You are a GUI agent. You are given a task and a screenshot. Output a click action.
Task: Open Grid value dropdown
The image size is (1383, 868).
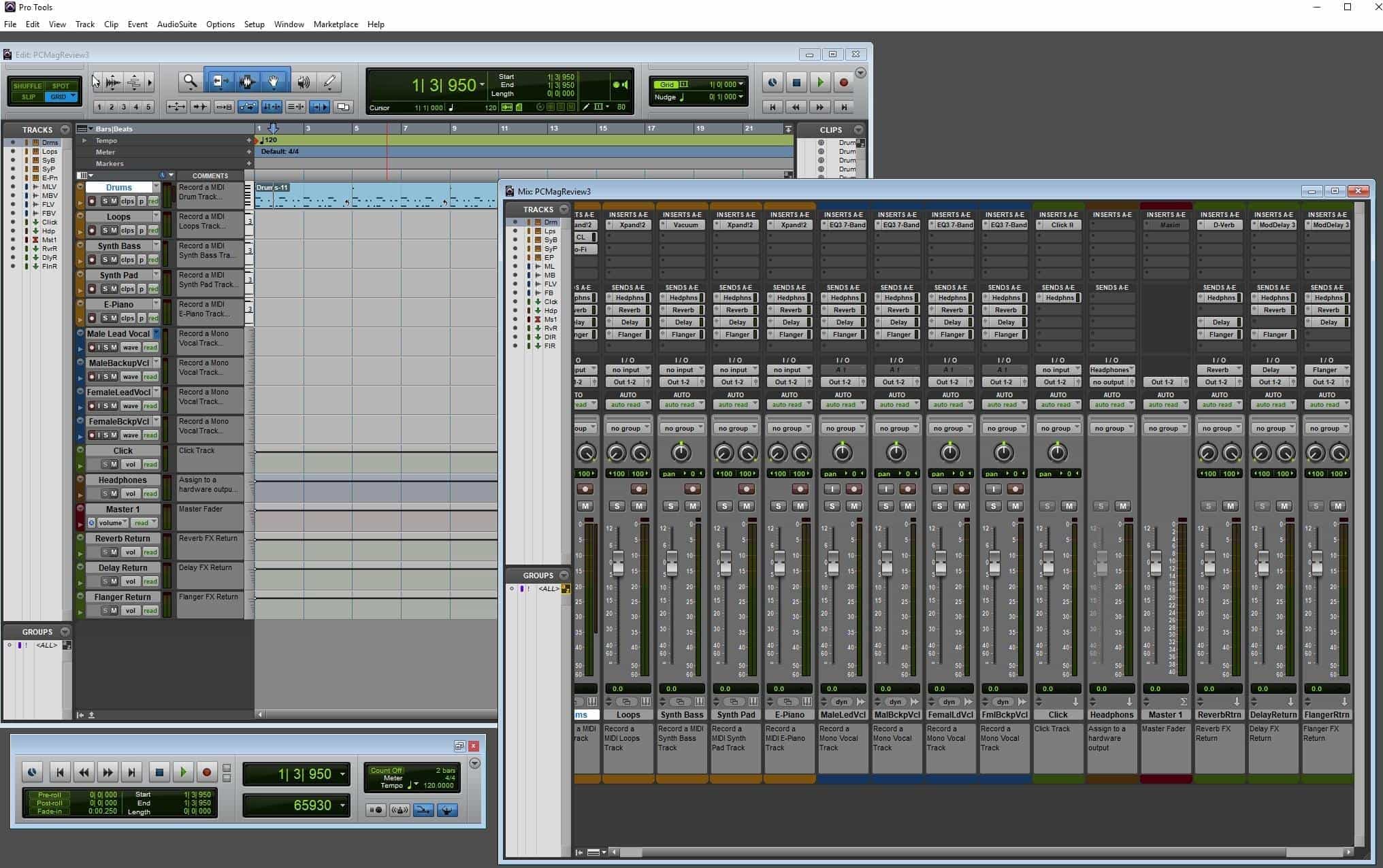(x=741, y=84)
